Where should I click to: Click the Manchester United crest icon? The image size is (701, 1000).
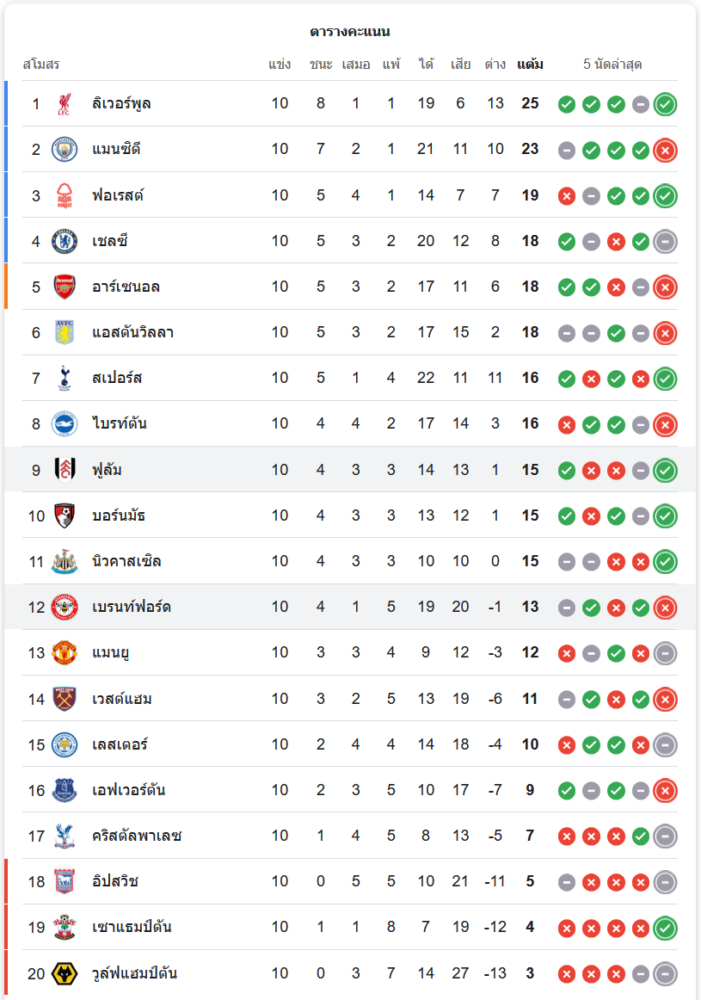point(64,653)
